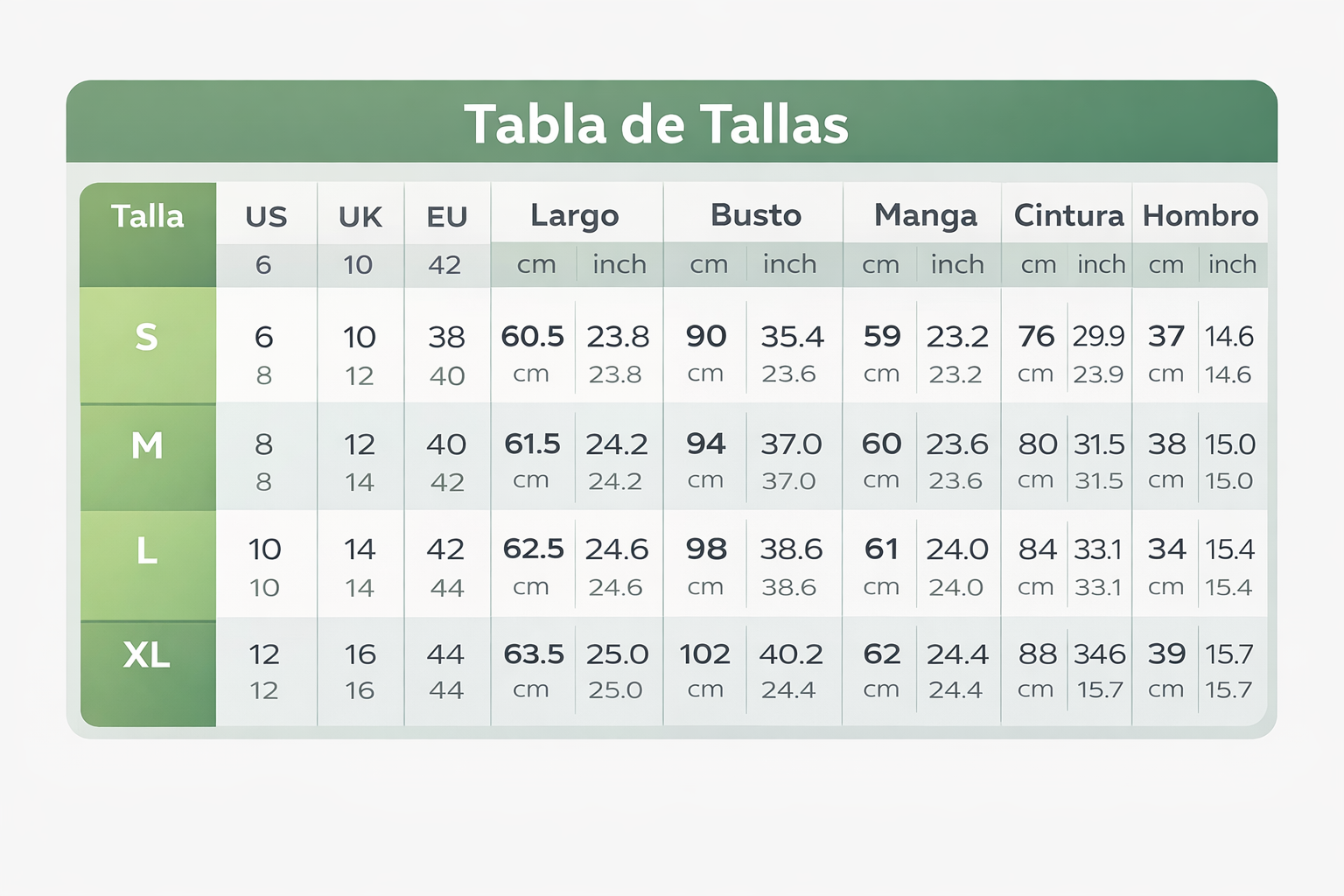Select the size 'L' row label

point(147,552)
